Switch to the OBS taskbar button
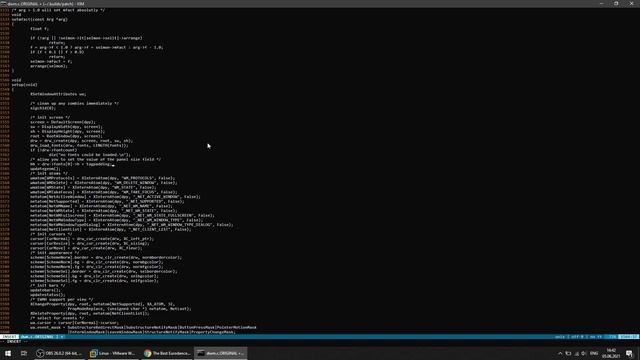This screenshot has width=640, height=360. tap(59, 353)
